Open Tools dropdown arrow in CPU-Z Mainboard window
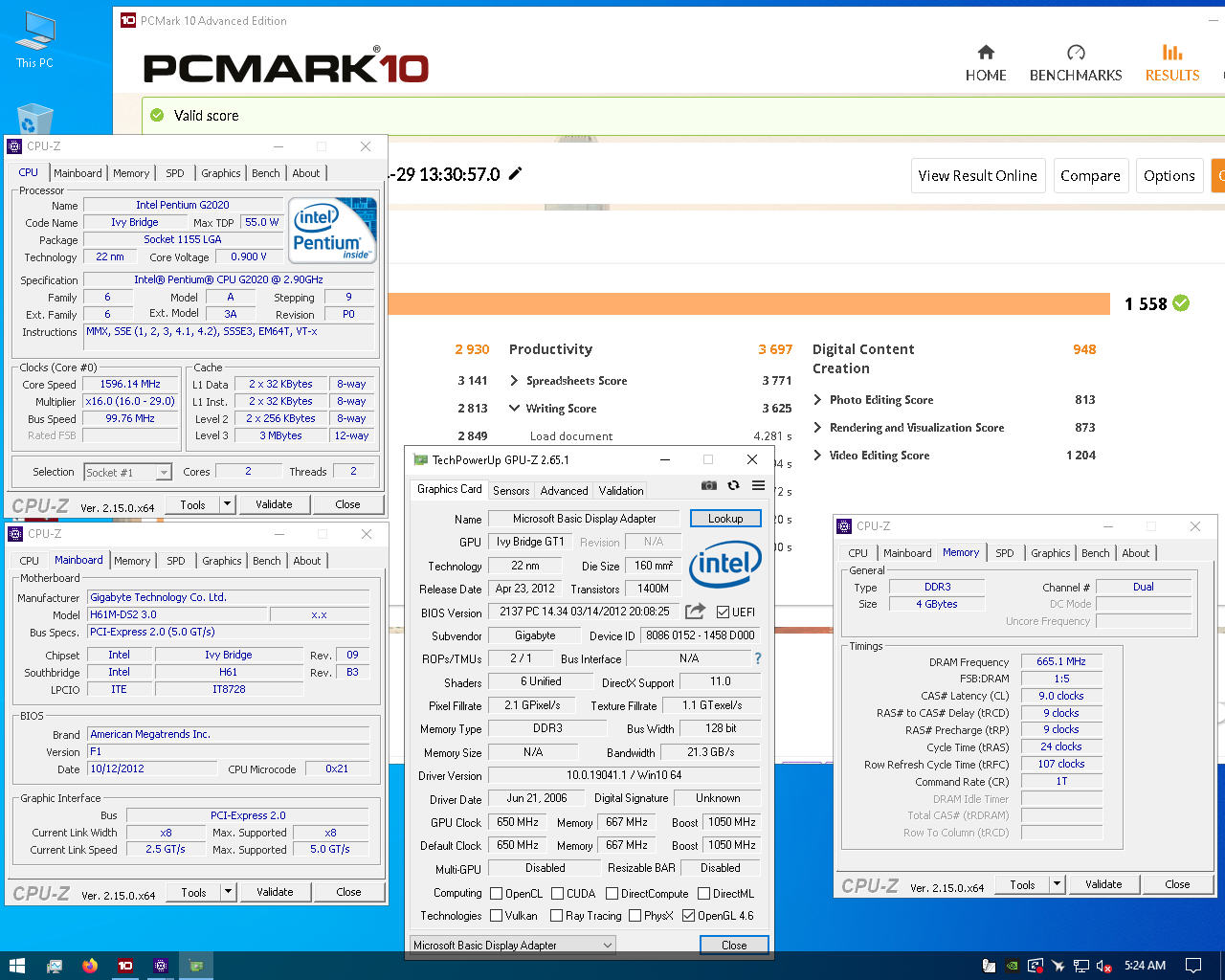Image resolution: width=1225 pixels, height=980 pixels. pyautogui.click(x=228, y=891)
